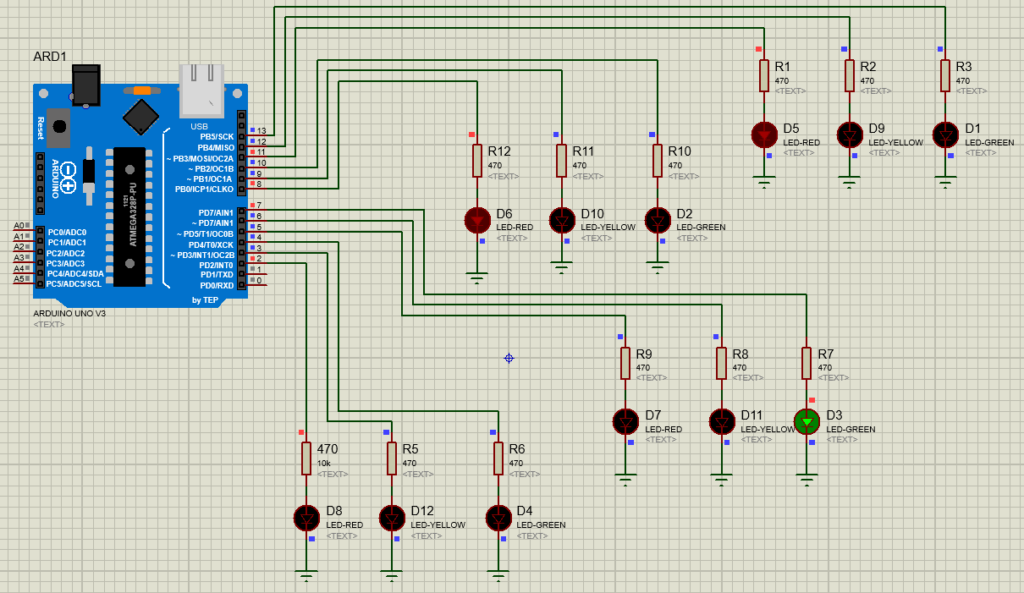The image size is (1024, 593).
Task: Click the ARD1 component label
Action: (50, 57)
